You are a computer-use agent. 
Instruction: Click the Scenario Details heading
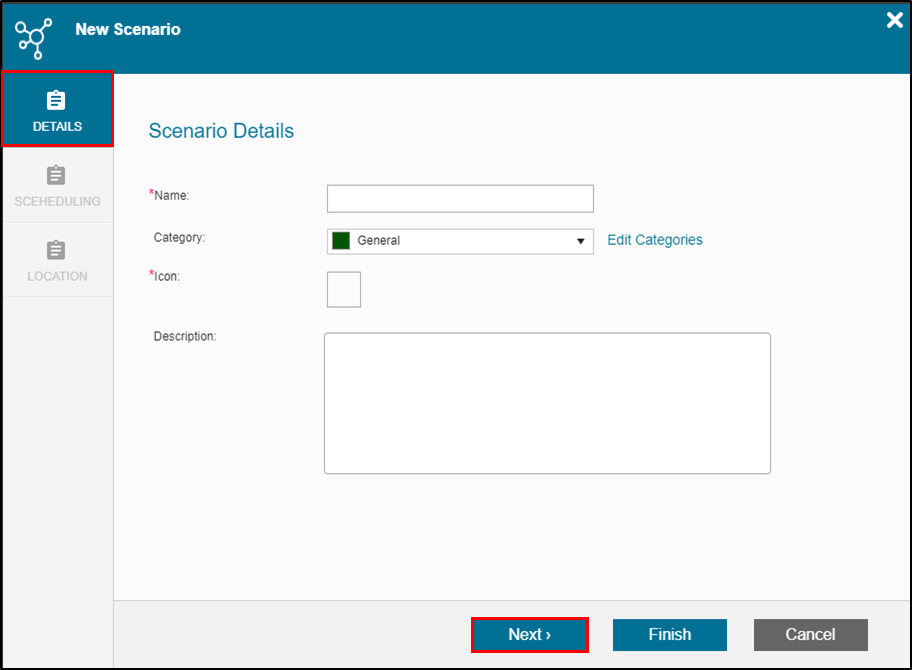221,131
